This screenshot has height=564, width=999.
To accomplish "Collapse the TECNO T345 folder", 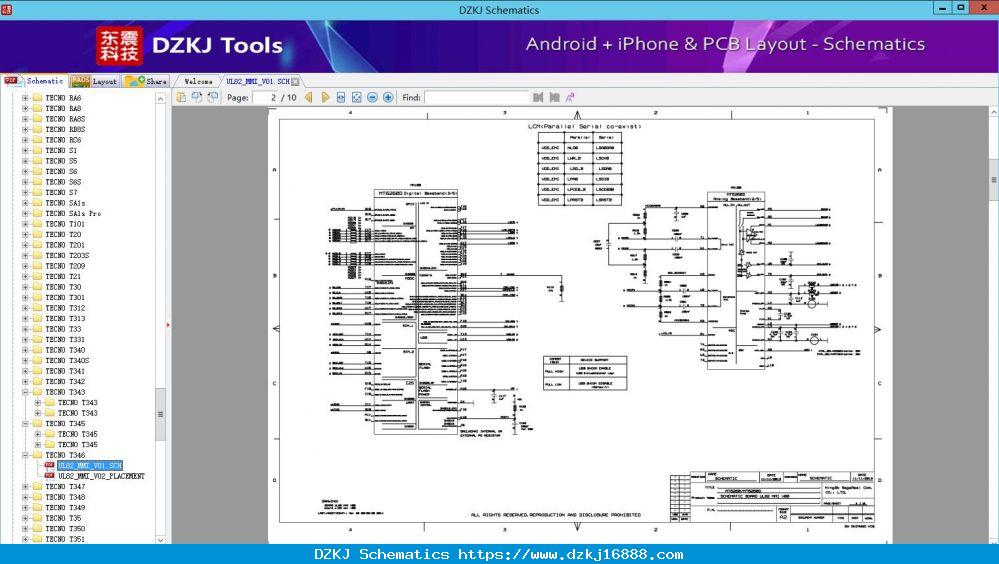I will [25, 424].
